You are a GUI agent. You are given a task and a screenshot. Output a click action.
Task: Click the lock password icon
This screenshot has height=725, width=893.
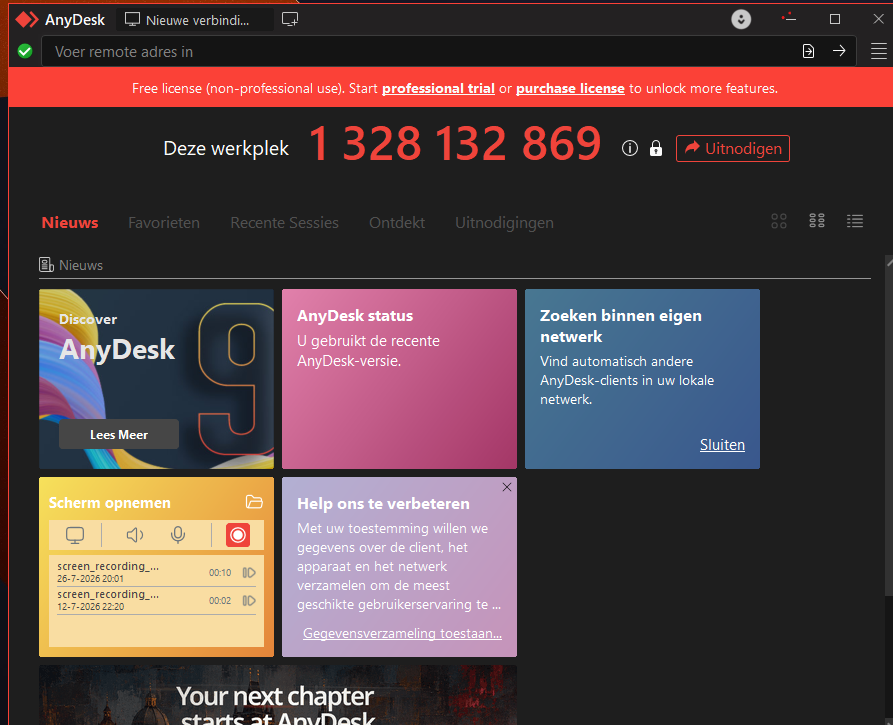pos(656,148)
